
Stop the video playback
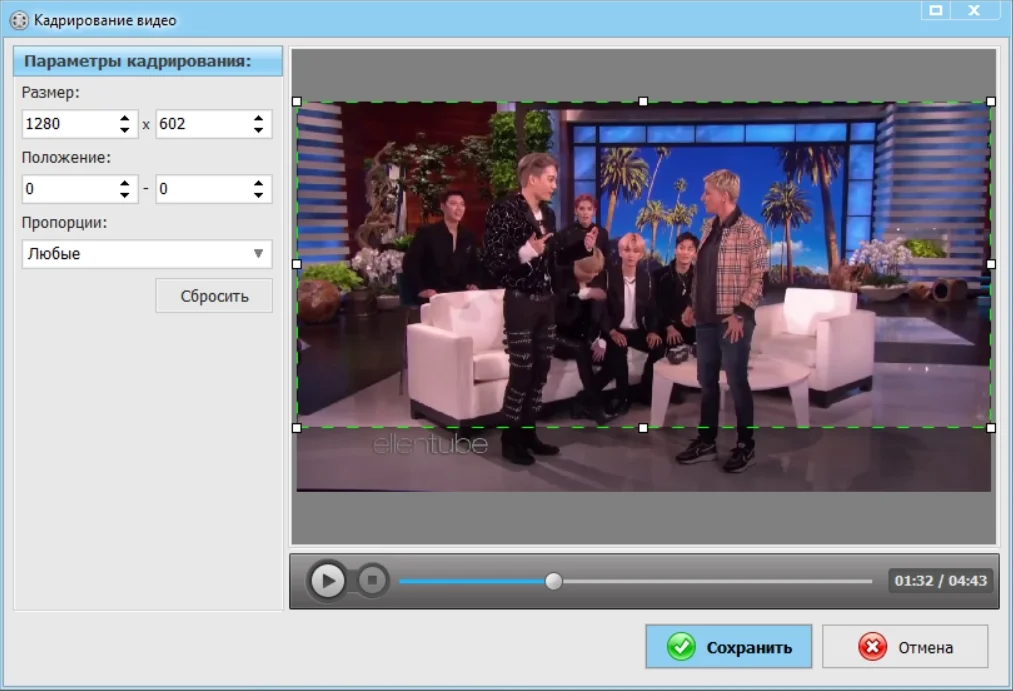pos(372,580)
